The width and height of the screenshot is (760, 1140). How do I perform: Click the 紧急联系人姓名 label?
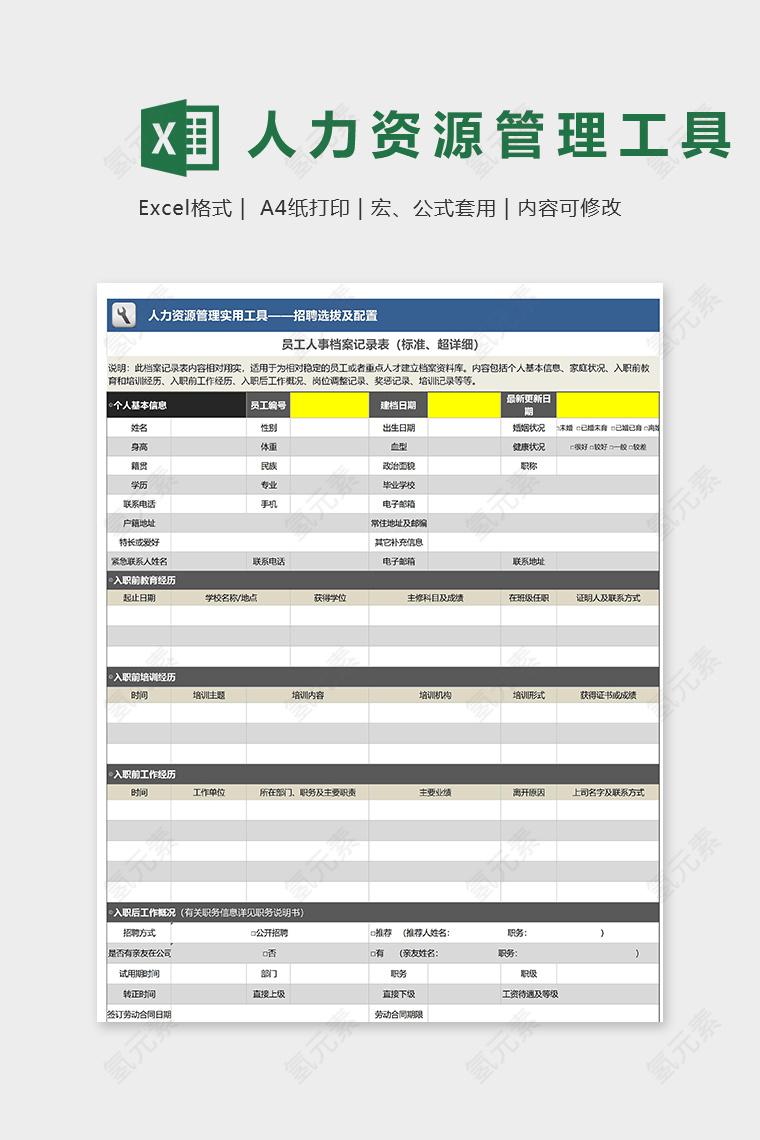tap(139, 561)
